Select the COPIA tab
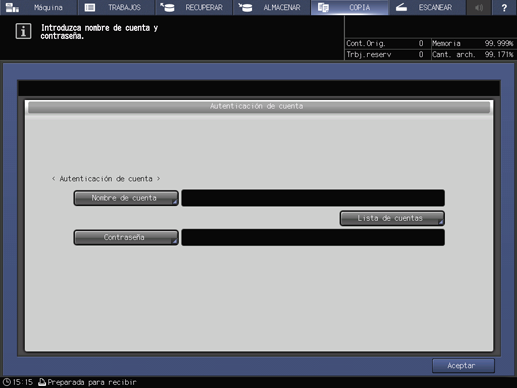 [349, 7]
